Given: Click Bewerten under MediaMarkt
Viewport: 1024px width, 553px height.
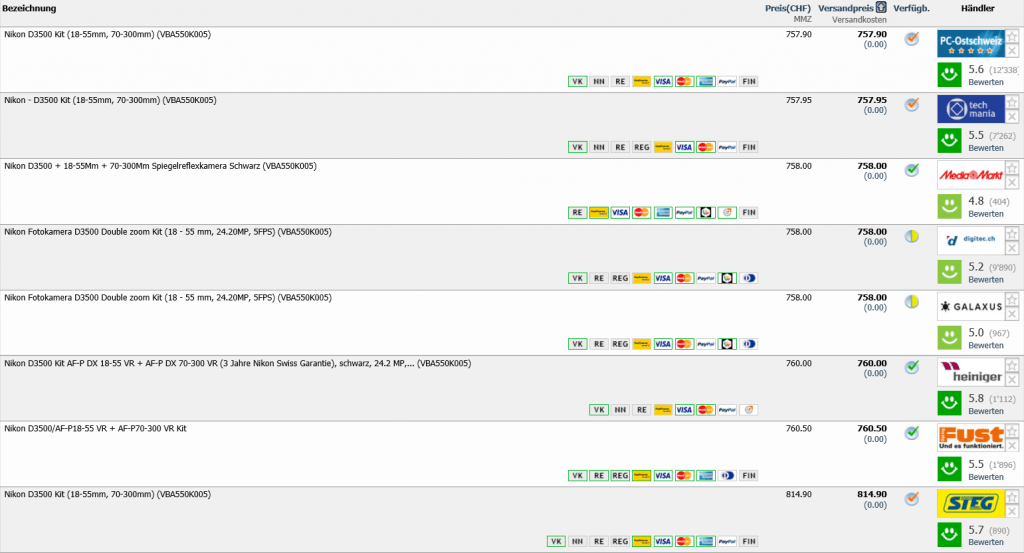Looking at the screenshot, I should point(985,213).
